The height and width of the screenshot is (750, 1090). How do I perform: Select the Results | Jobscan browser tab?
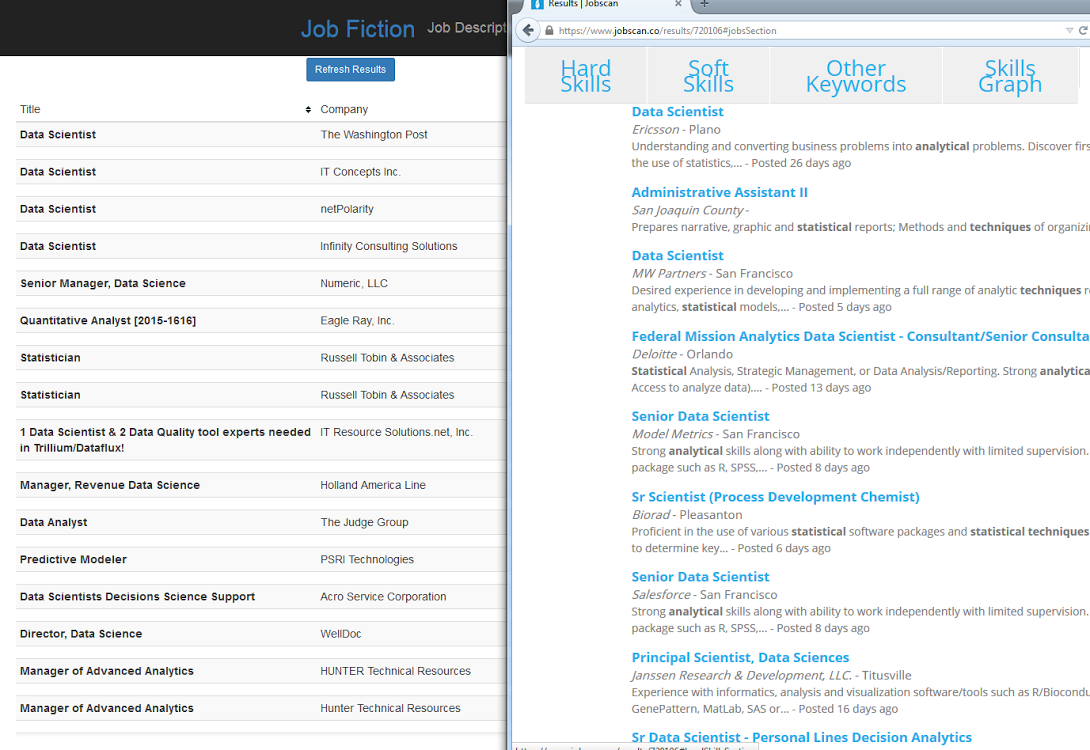pos(605,4)
